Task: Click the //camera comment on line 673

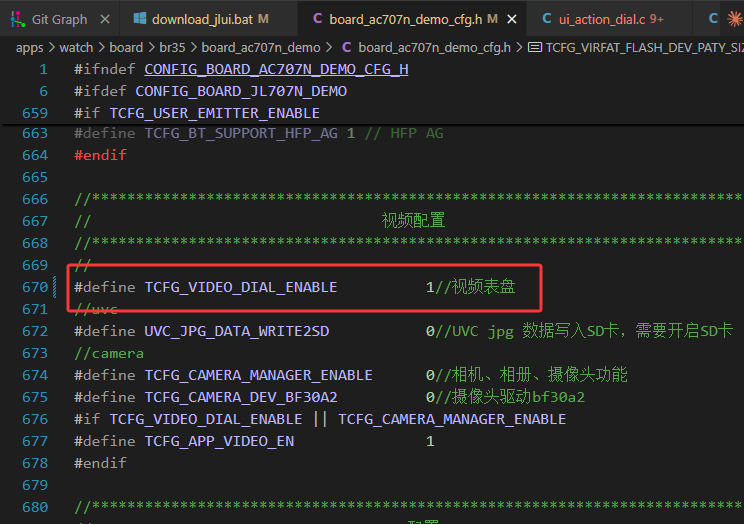Action: point(109,353)
